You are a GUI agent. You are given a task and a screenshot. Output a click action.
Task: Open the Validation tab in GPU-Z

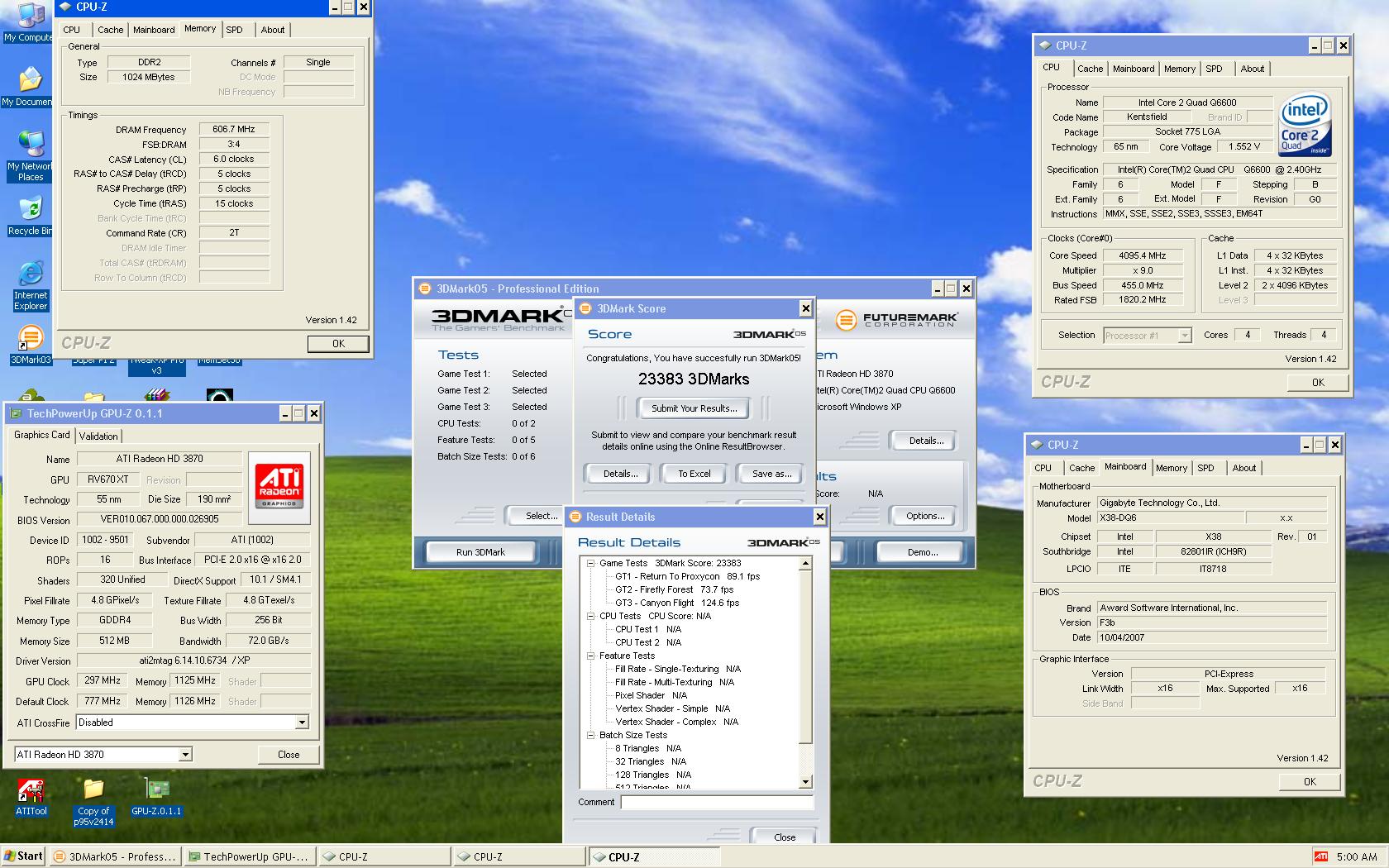[x=98, y=436]
